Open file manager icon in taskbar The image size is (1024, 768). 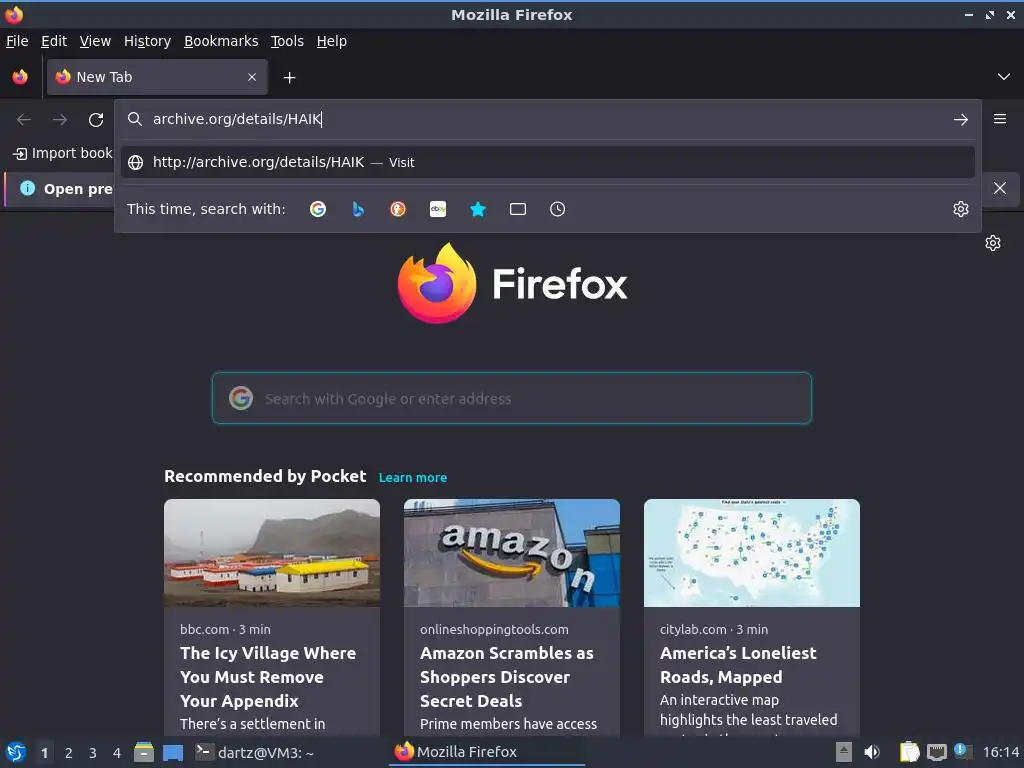[144, 752]
